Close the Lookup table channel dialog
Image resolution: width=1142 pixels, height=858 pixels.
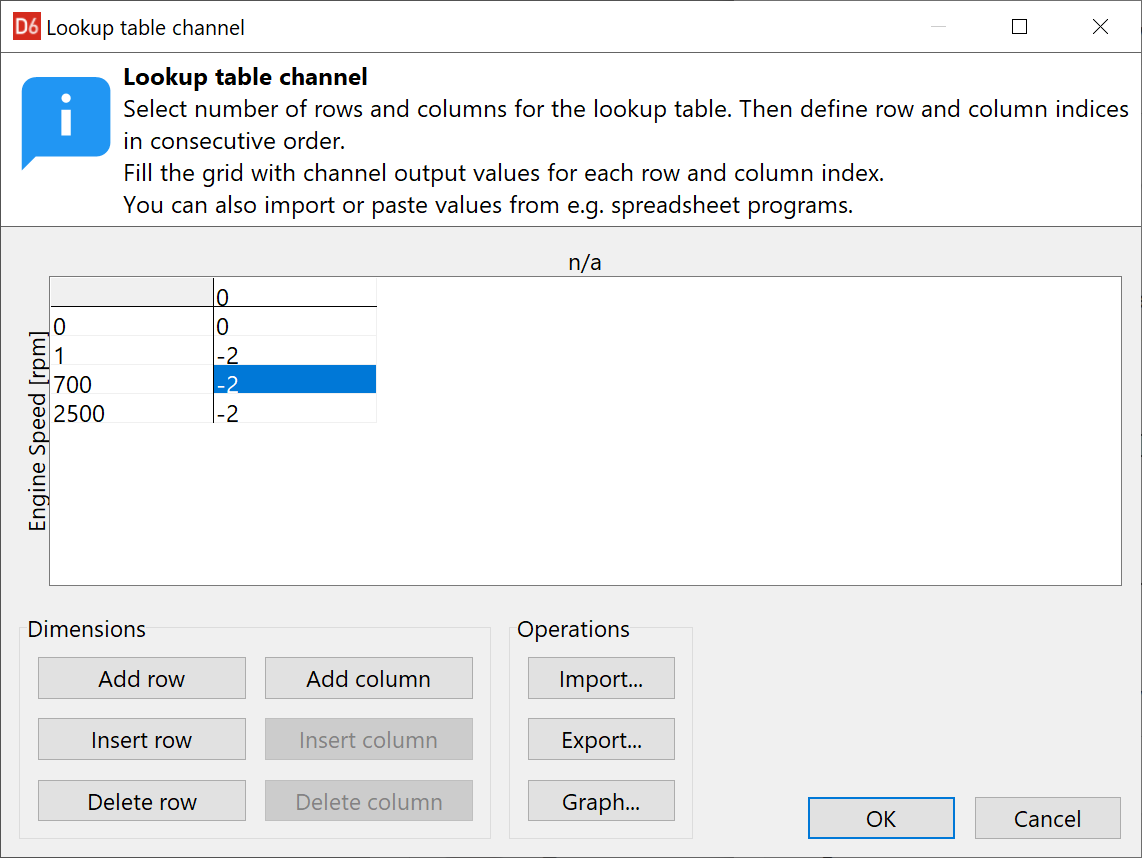(1100, 27)
